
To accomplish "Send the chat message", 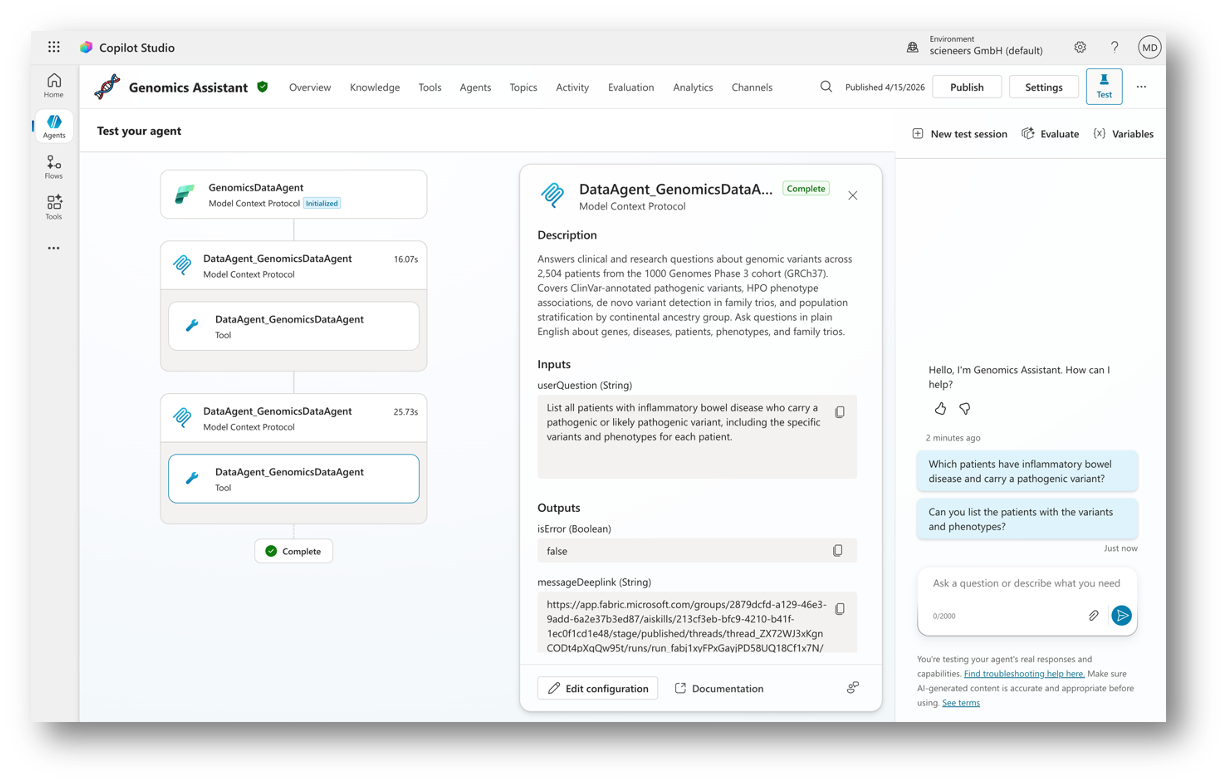I will click(1122, 616).
